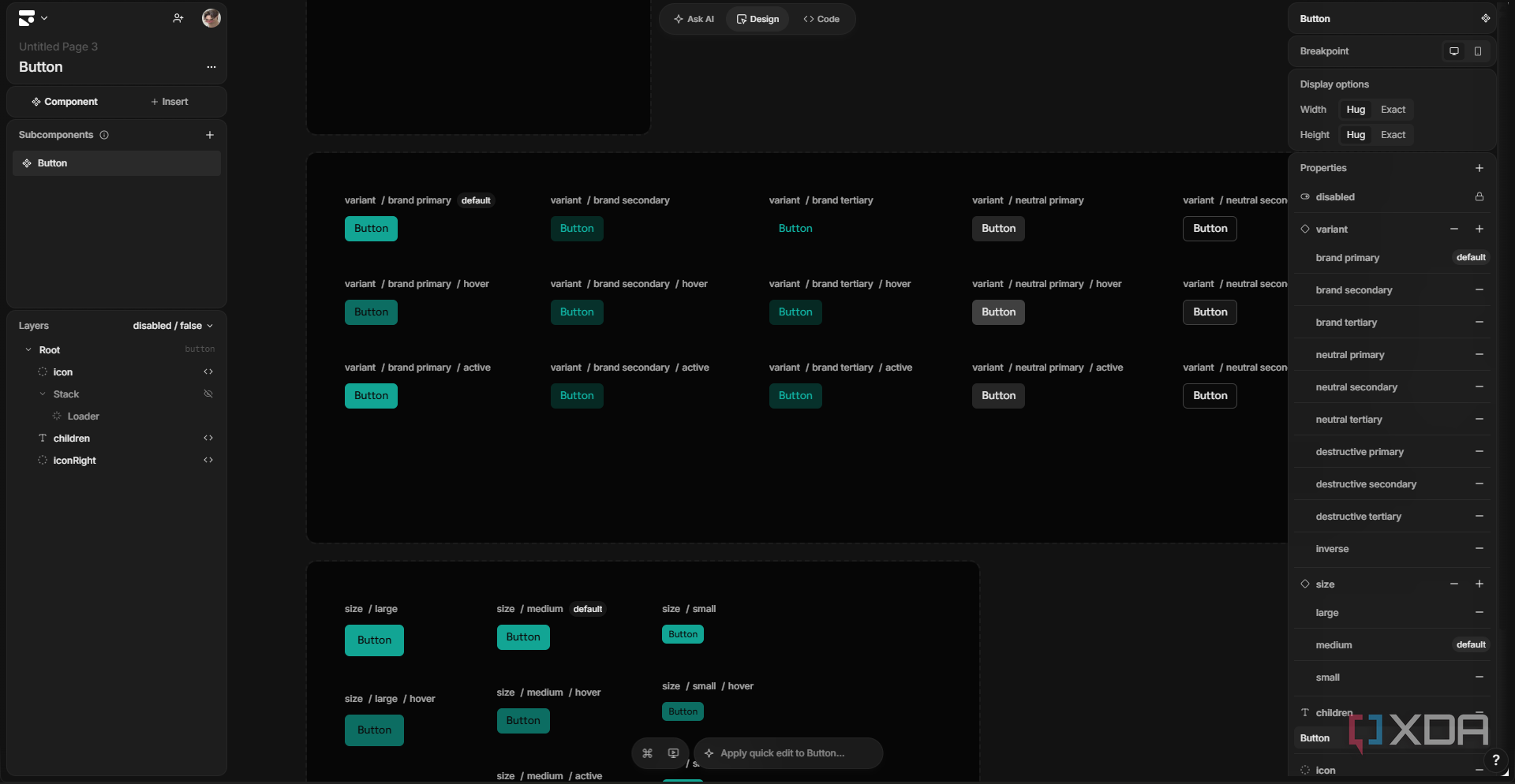The height and width of the screenshot is (784, 1515).
Task: Click the invite collaborator icon
Action: point(178,18)
